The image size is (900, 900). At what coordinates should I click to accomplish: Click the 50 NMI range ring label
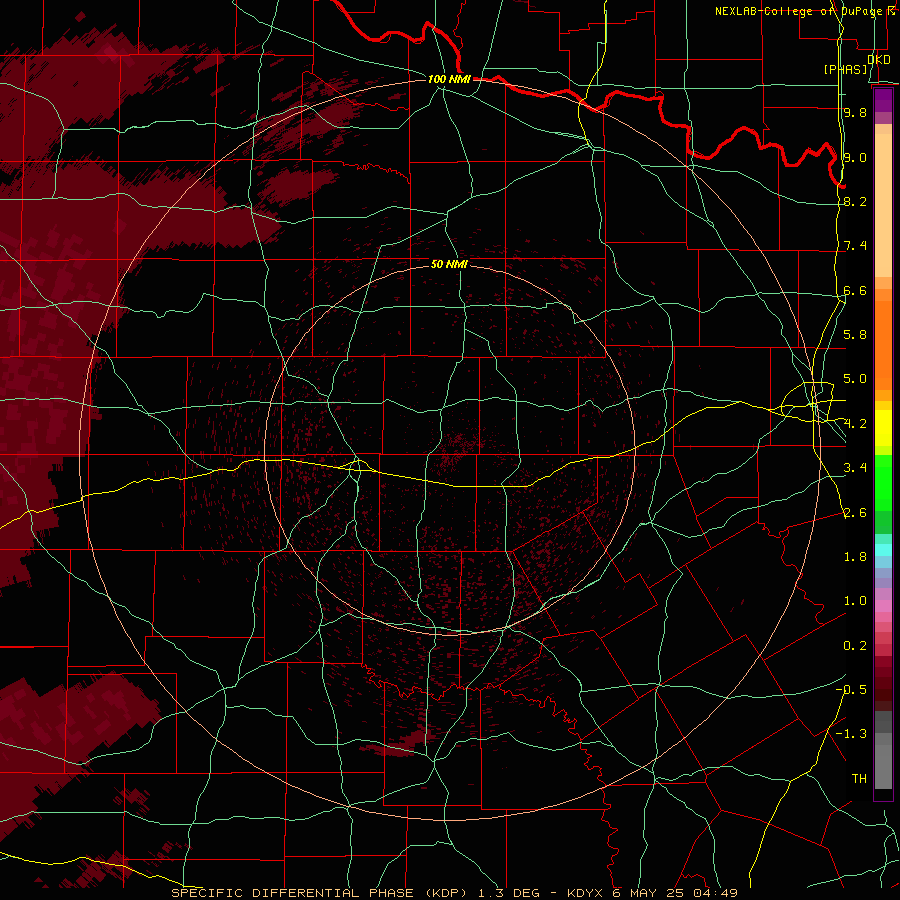pos(449,264)
